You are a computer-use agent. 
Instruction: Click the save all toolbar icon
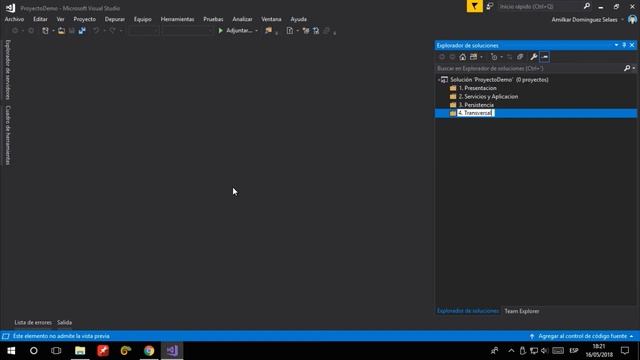click(82, 31)
